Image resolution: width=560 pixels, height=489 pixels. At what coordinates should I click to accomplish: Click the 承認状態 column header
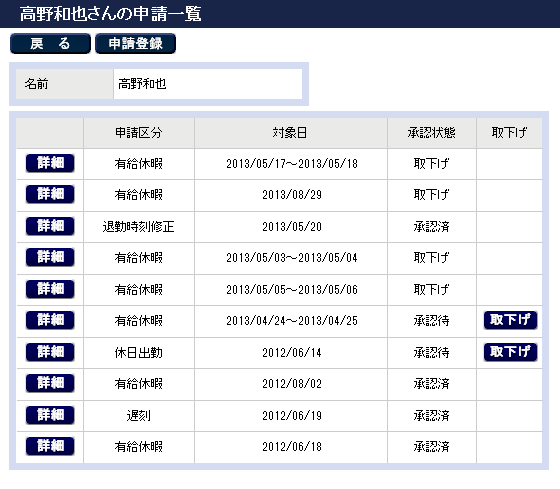tap(432, 133)
